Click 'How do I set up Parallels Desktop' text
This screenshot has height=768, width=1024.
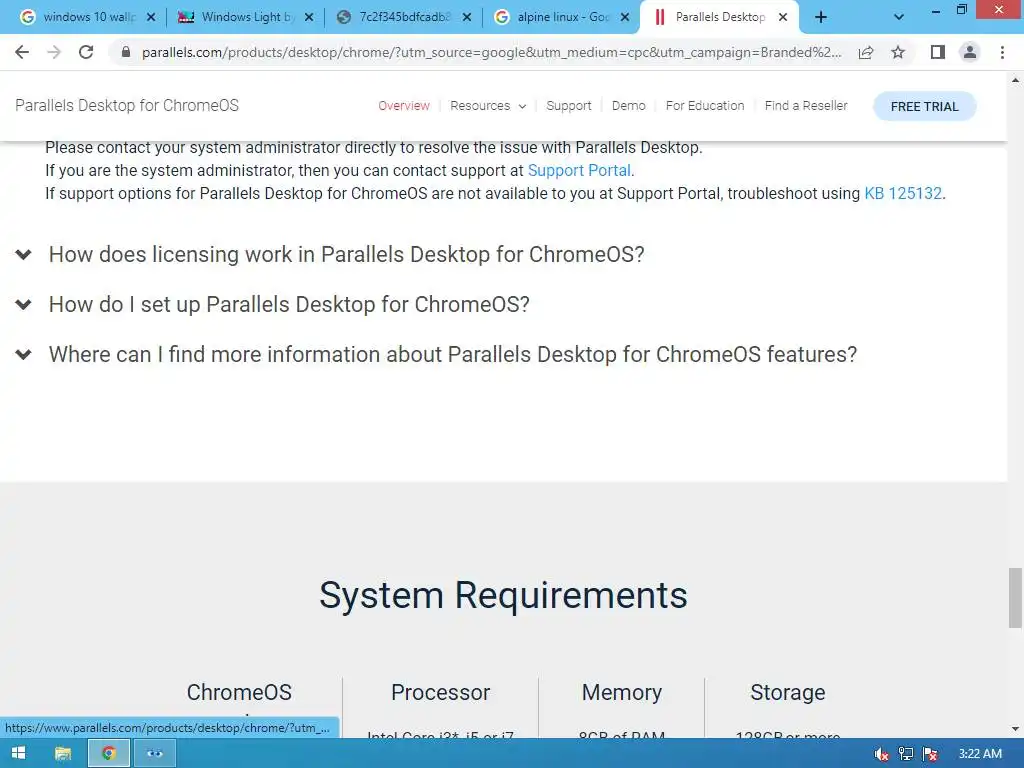tap(289, 304)
